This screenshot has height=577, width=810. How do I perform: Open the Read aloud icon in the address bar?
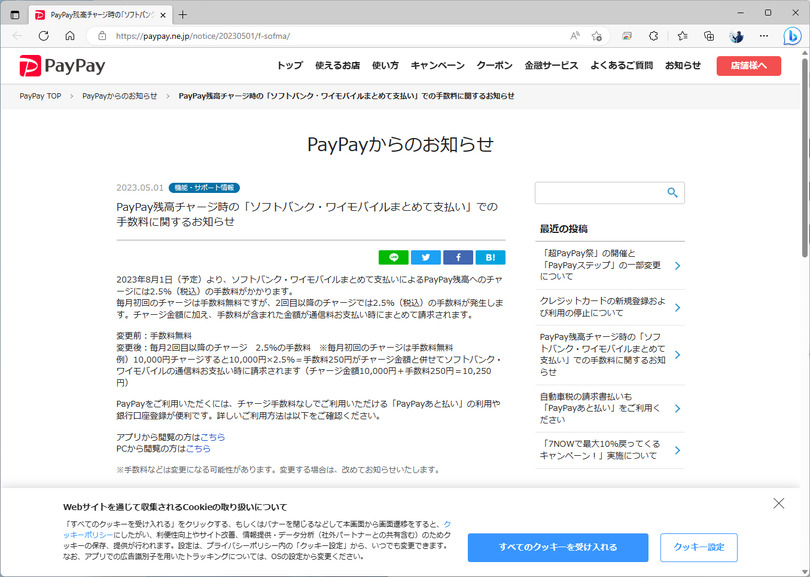pos(575,36)
